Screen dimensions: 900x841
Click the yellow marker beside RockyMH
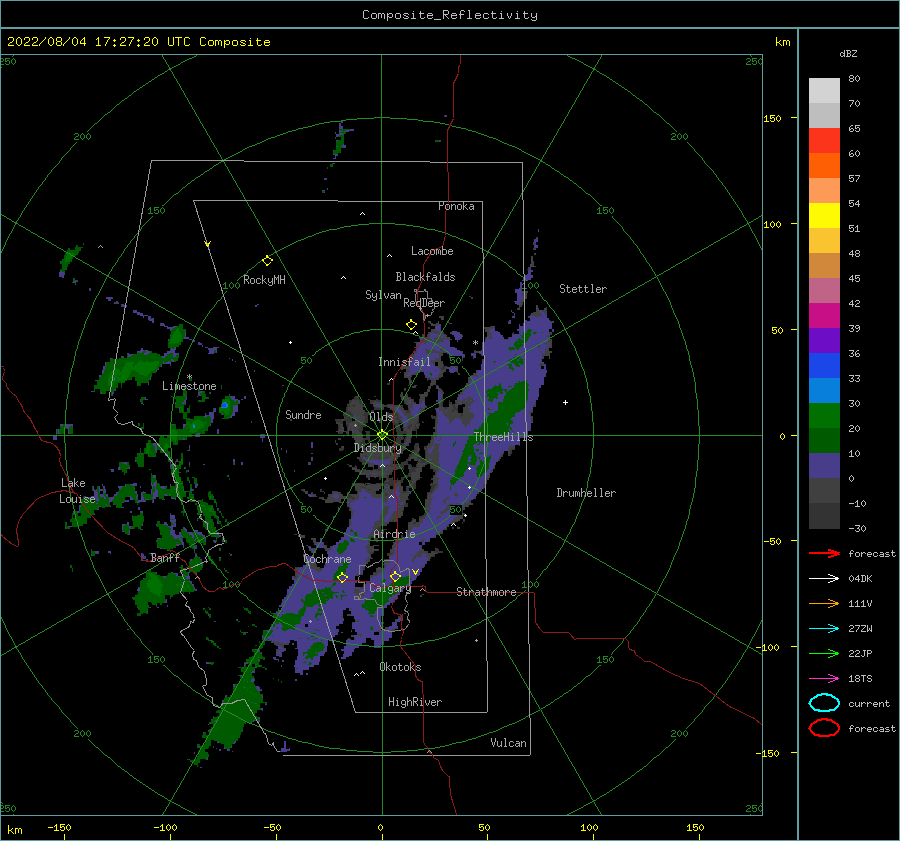pos(267,261)
